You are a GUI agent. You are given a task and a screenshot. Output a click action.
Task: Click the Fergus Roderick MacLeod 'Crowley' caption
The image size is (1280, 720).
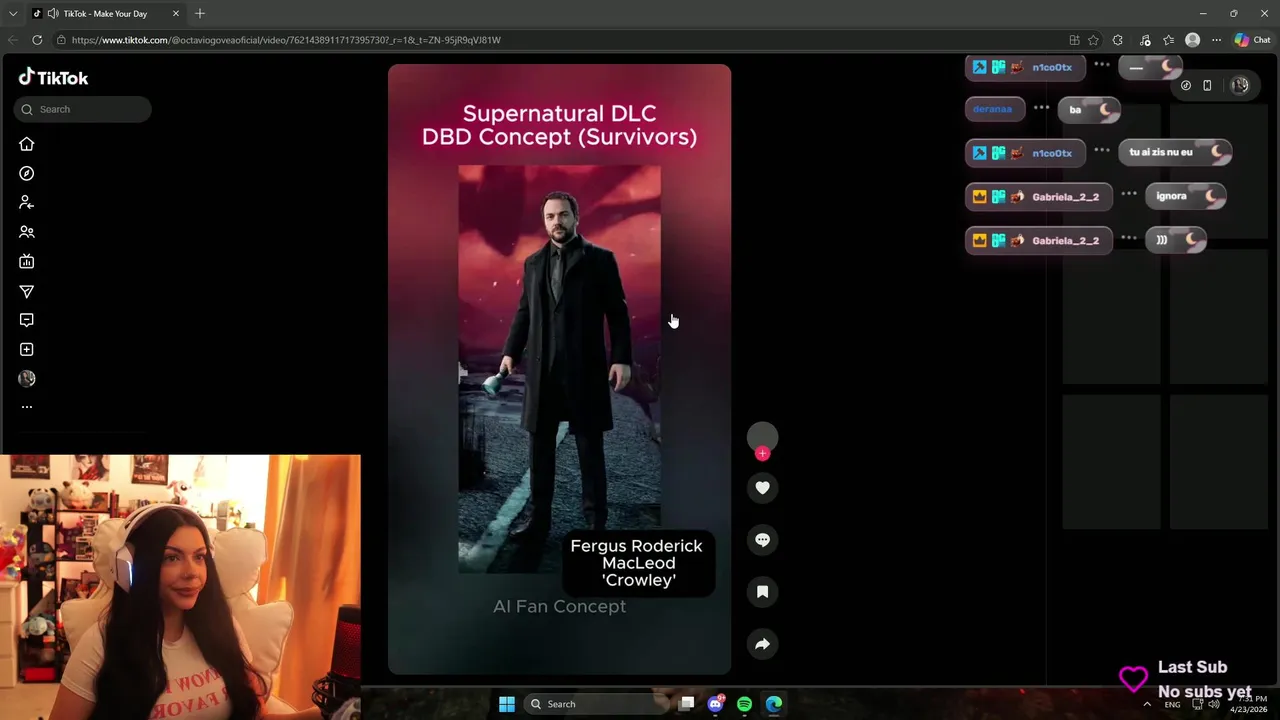pyautogui.click(x=636, y=563)
